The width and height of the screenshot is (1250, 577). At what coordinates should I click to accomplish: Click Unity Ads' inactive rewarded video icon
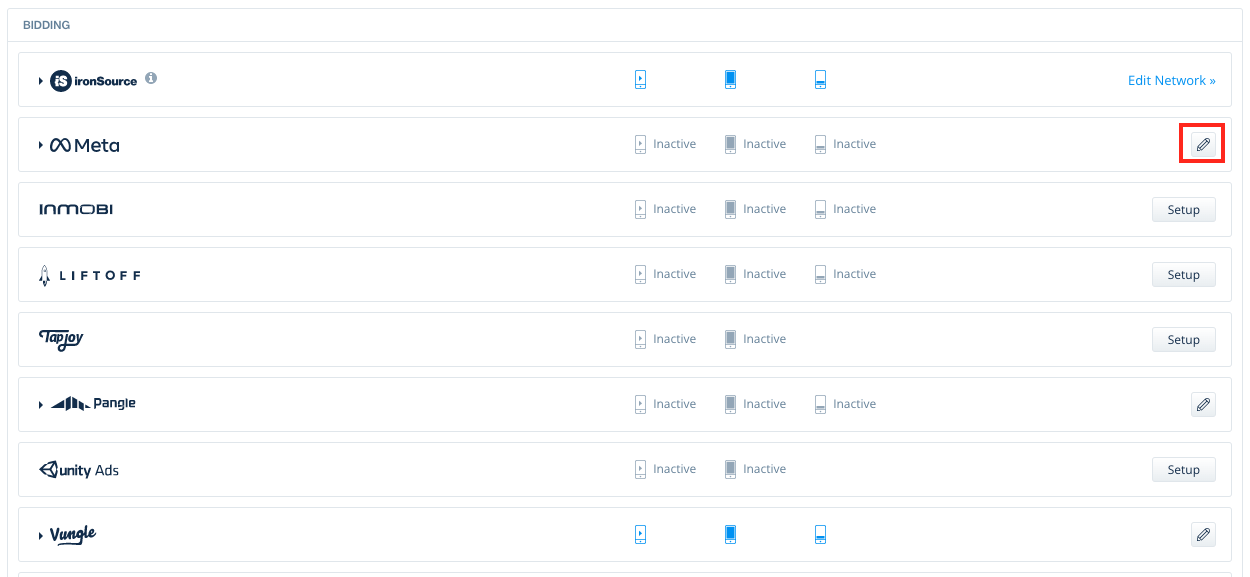click(640, 468)
